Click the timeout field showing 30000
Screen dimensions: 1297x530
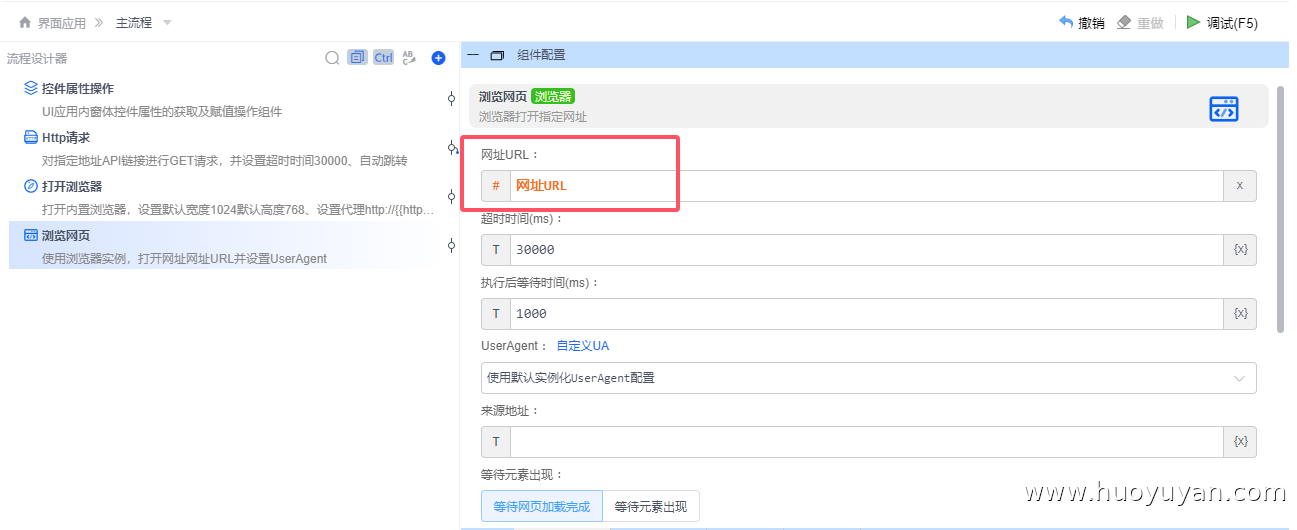pyautogui.click(x=867, y=250)
